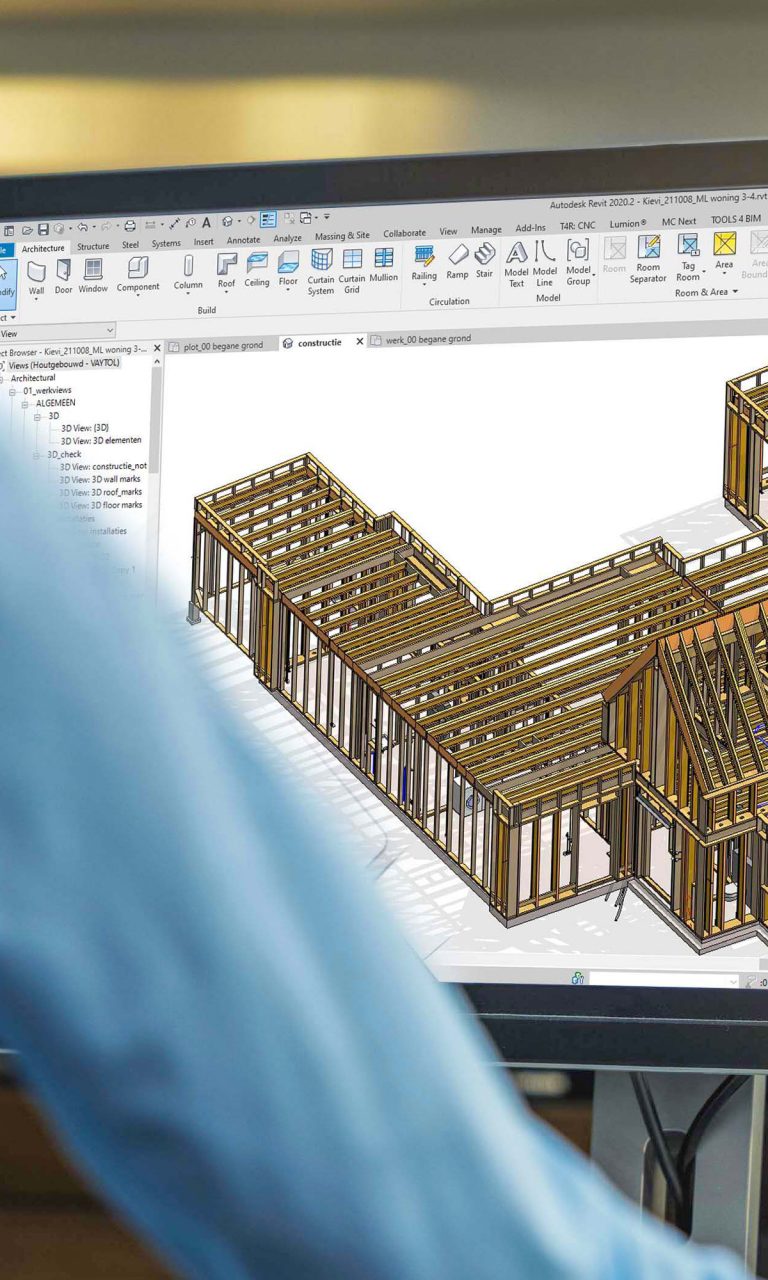The height and width of the screenshot is (1280, 768).
Task: Select the Room Separator tool
Action: click(648, 259)
